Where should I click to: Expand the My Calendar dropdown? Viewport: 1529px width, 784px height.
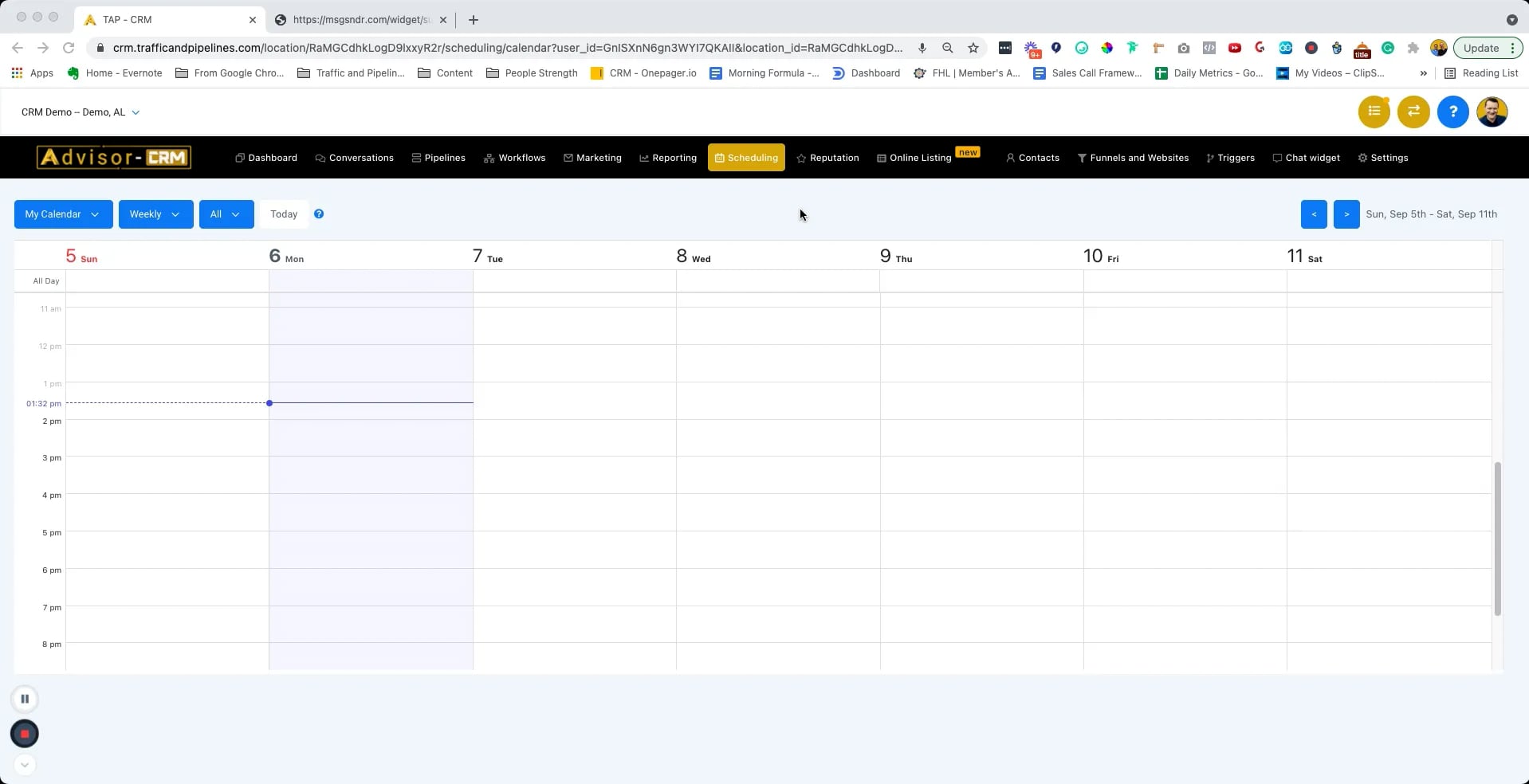[64, 214]
